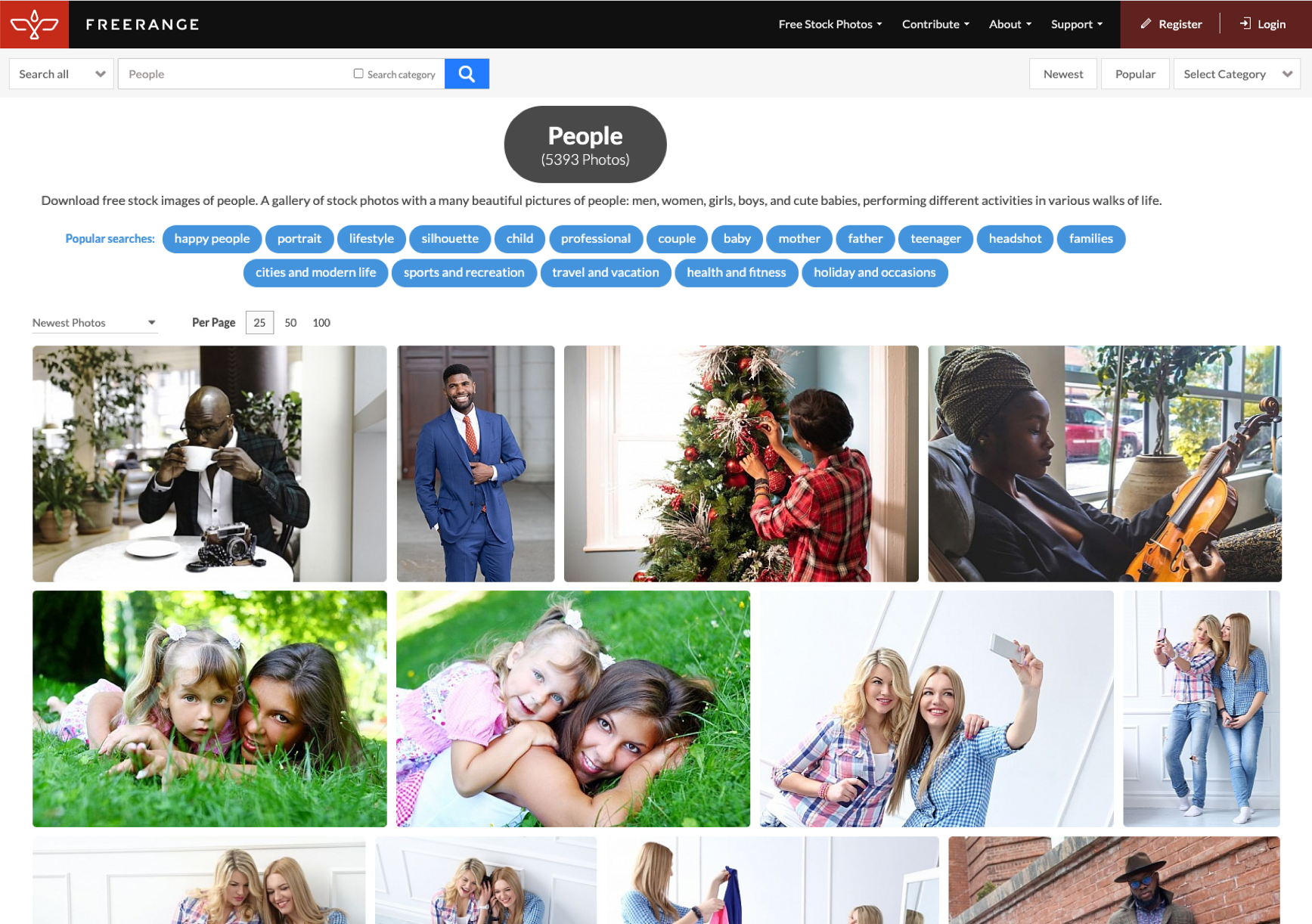Open photo of man drinking coffee

pyautogui.click(x=209, y=464)
